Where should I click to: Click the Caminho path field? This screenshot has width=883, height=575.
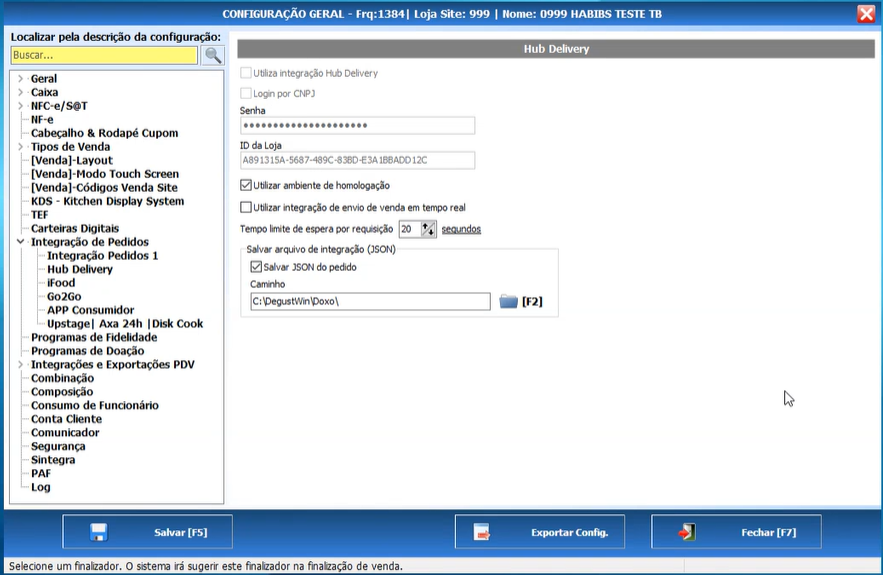tap(371, 301)
